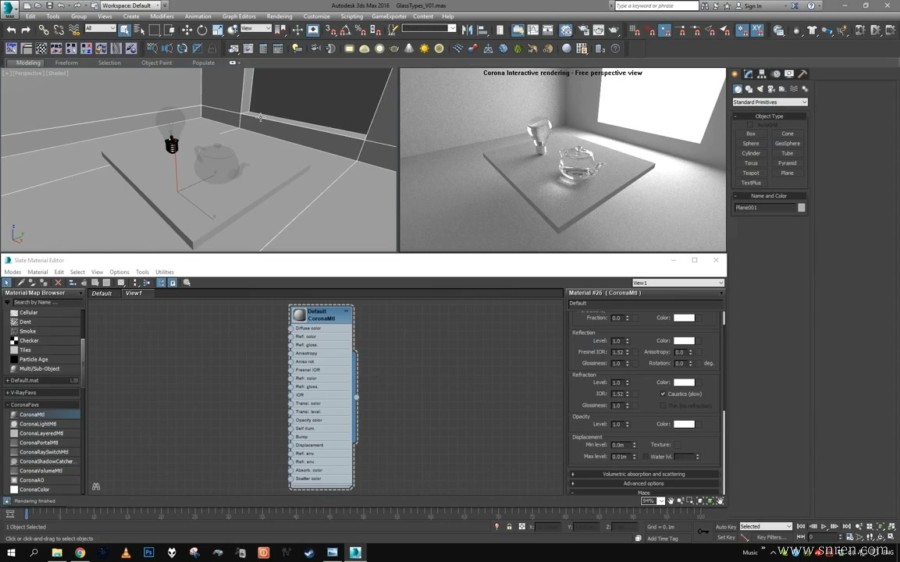
Task: Click the Undo arrow in main toolbar
Action: click(x=10, y=30)
